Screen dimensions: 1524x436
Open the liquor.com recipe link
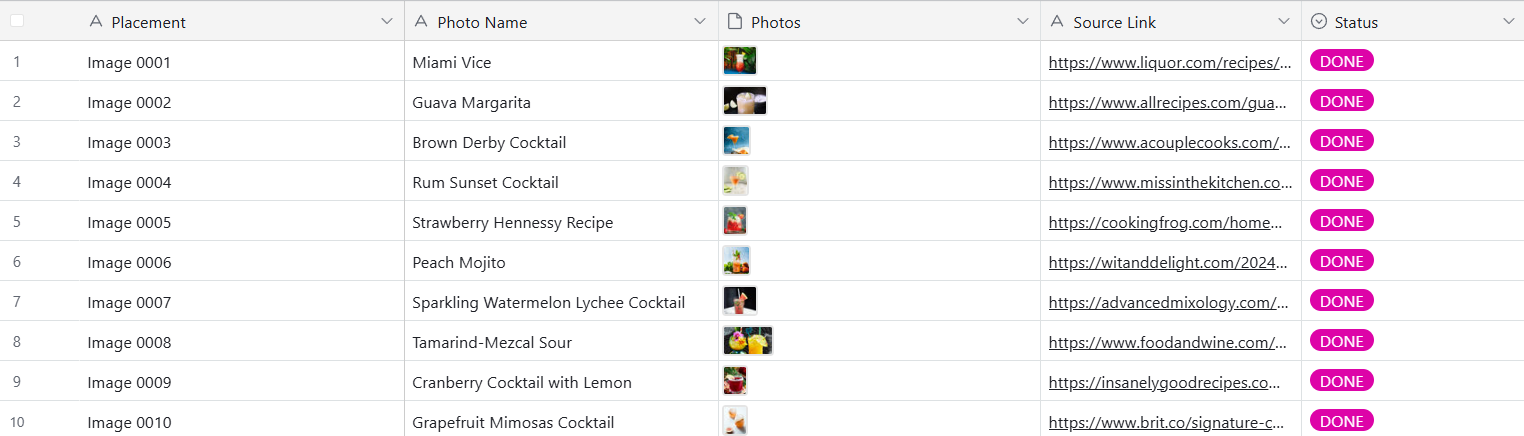coord(1168,62)
